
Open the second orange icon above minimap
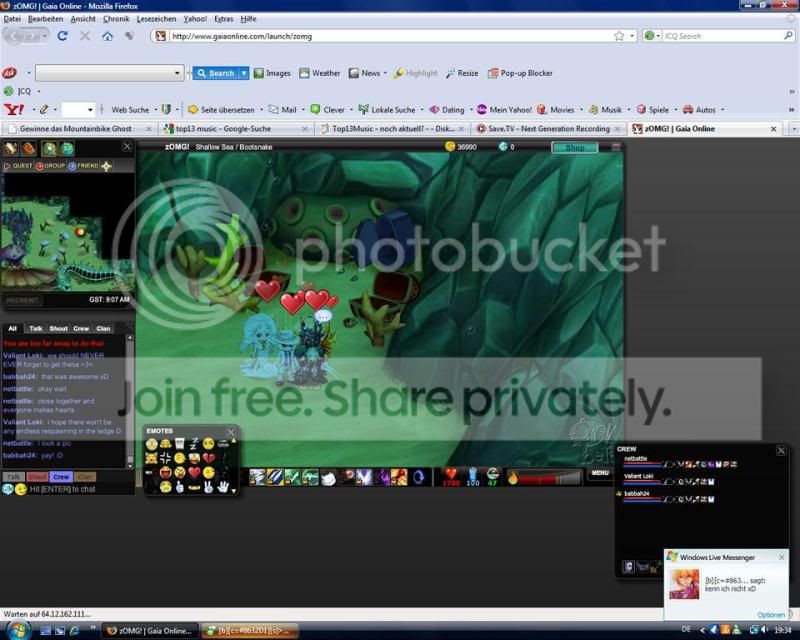click(x=29, y=148)
